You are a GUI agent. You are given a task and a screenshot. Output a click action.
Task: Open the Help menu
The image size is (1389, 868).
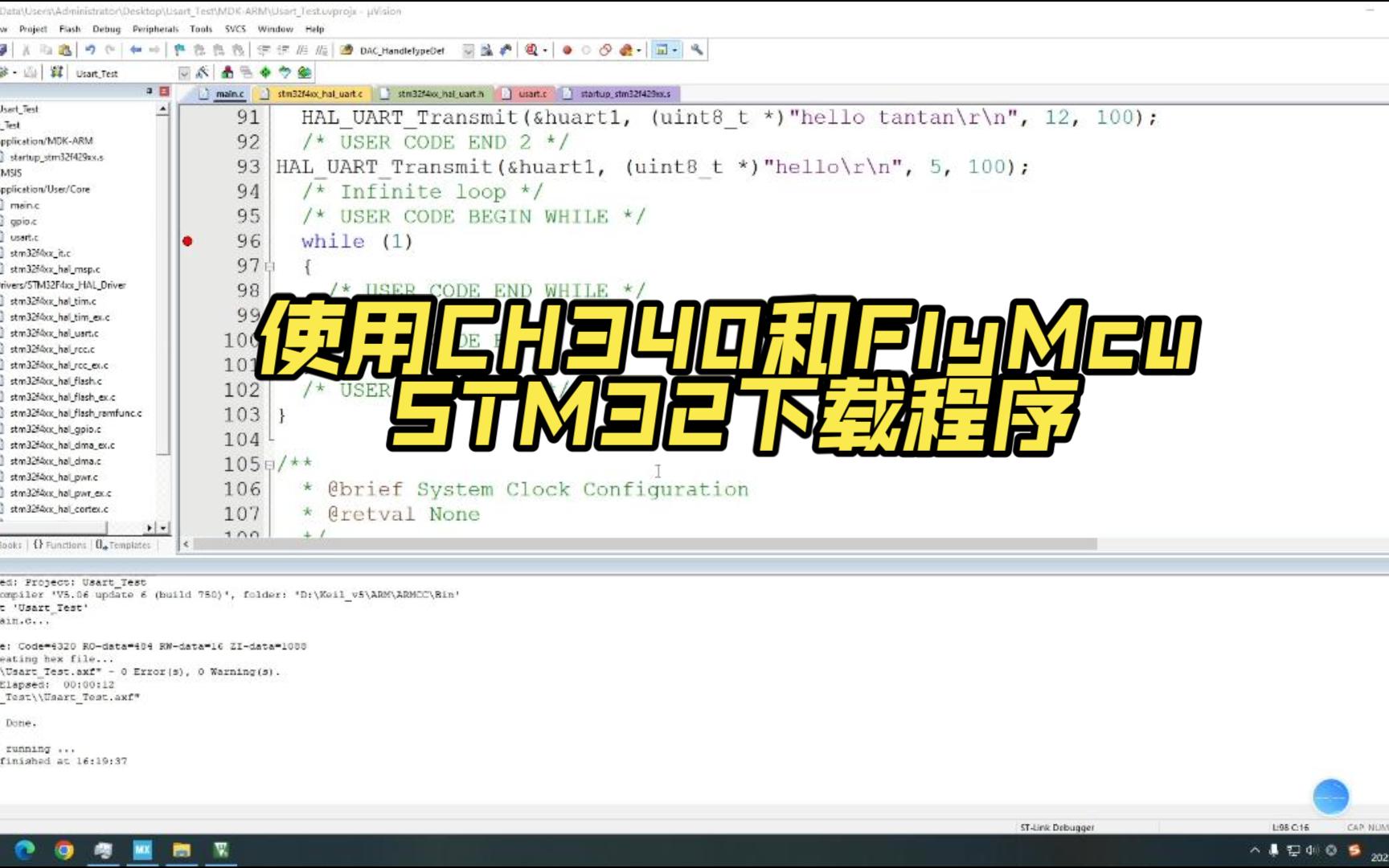click(x=315, y=29)
